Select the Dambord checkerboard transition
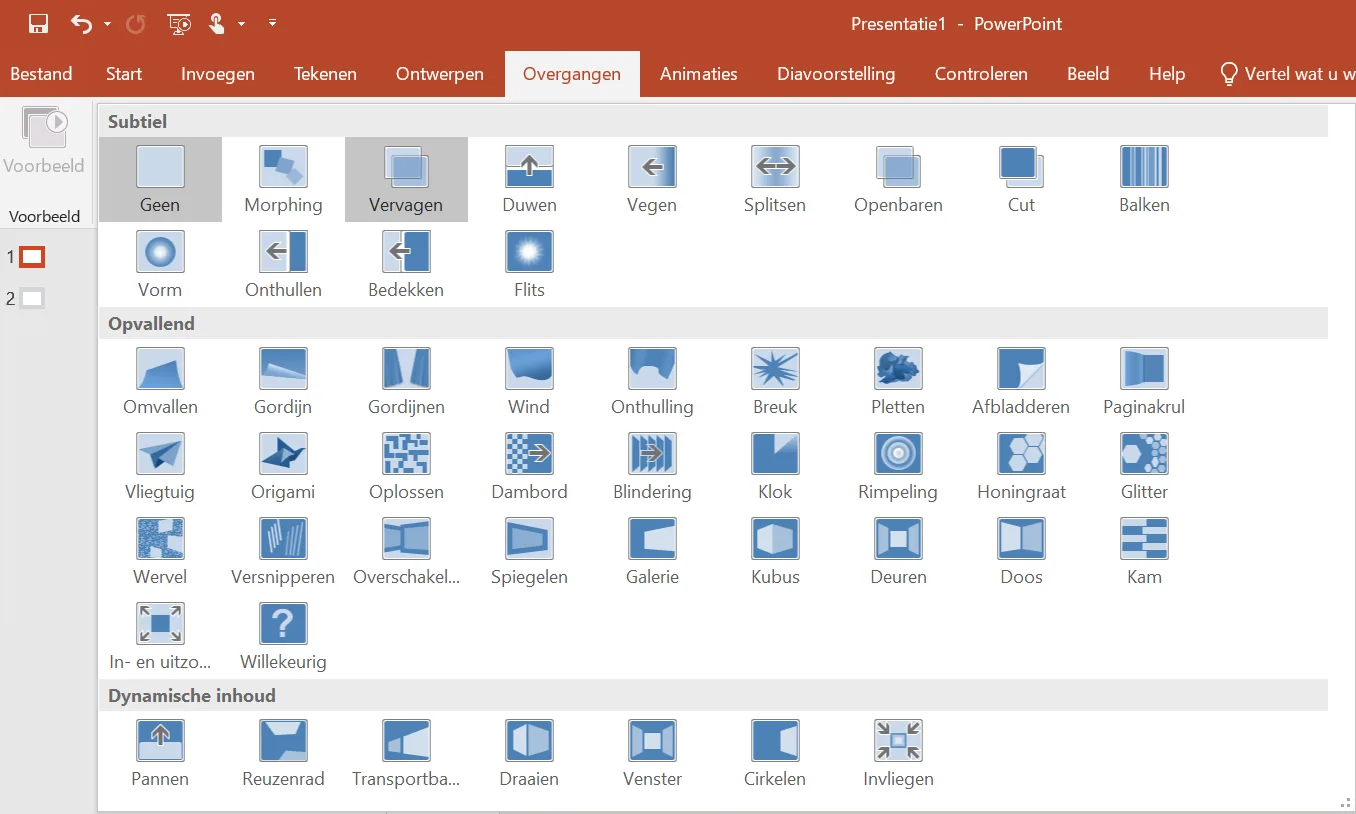The image size is (1356, 814). pyautogui.click(x=529, y=466)
